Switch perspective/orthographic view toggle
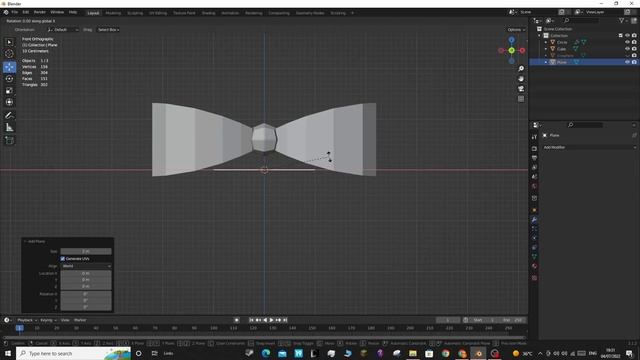 click(x=521, y=99)
